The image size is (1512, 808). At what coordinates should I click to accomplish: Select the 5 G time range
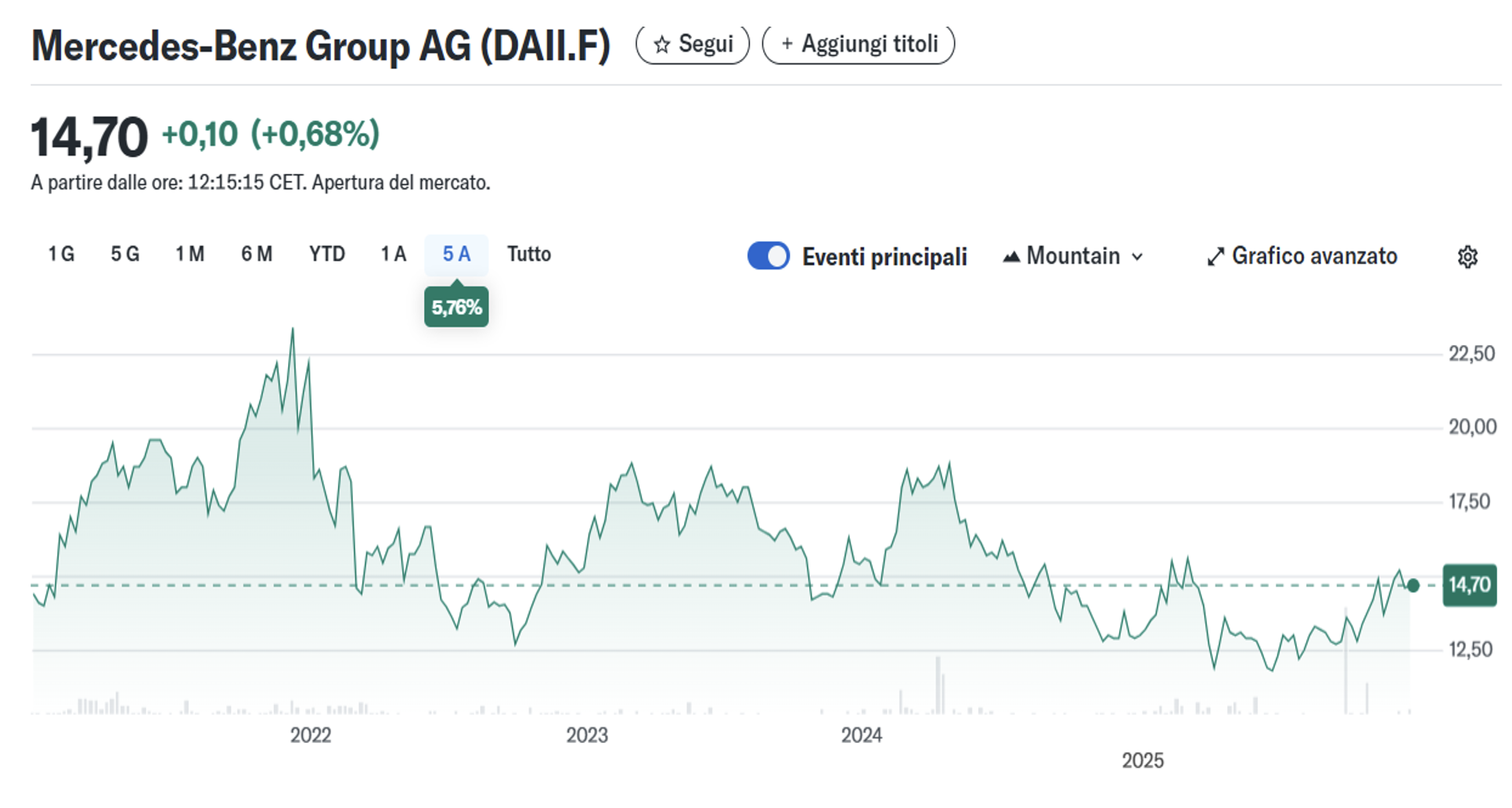(x=125, y=254)
